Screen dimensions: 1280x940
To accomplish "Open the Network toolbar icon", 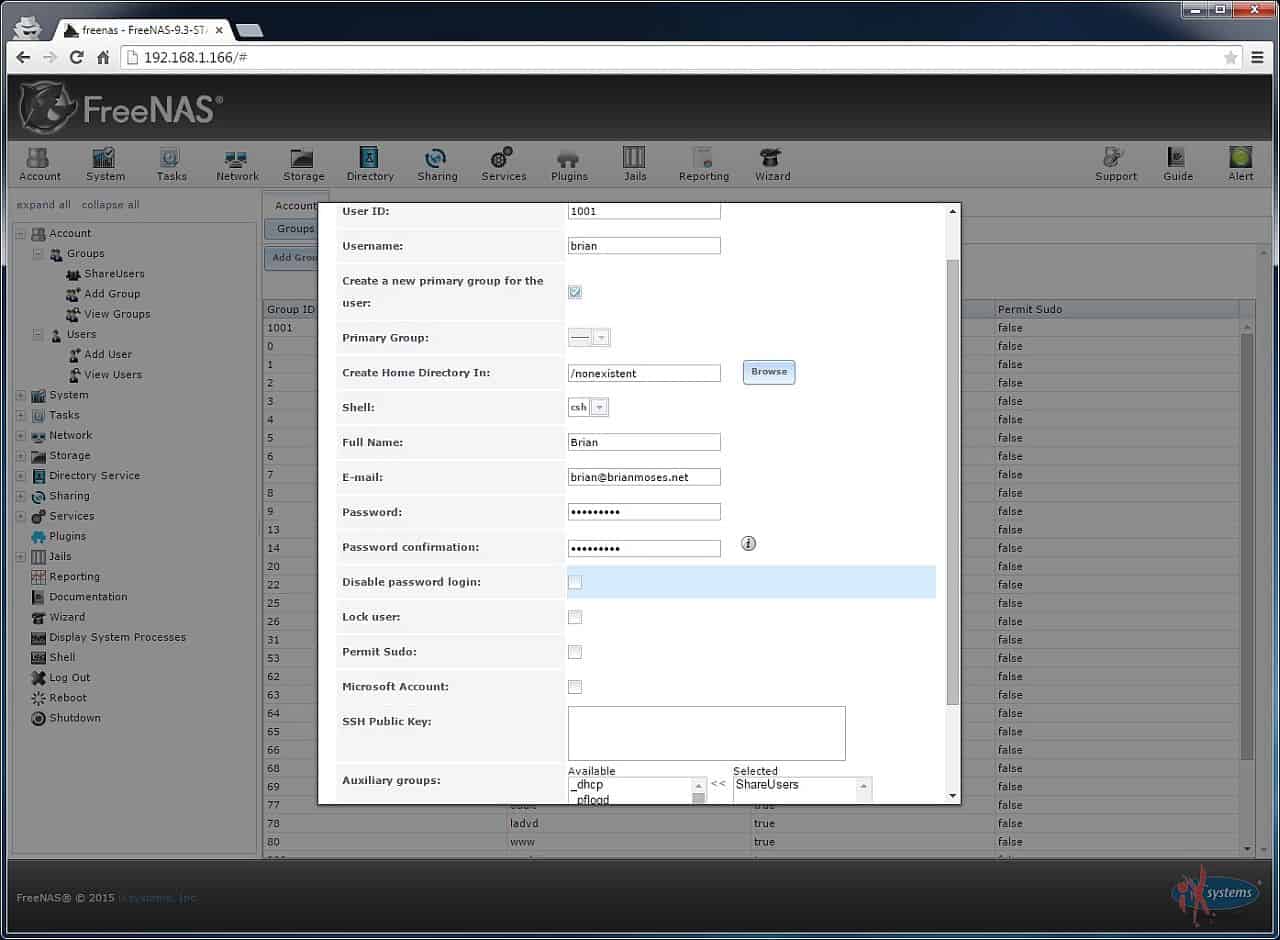I will point(237,164).
